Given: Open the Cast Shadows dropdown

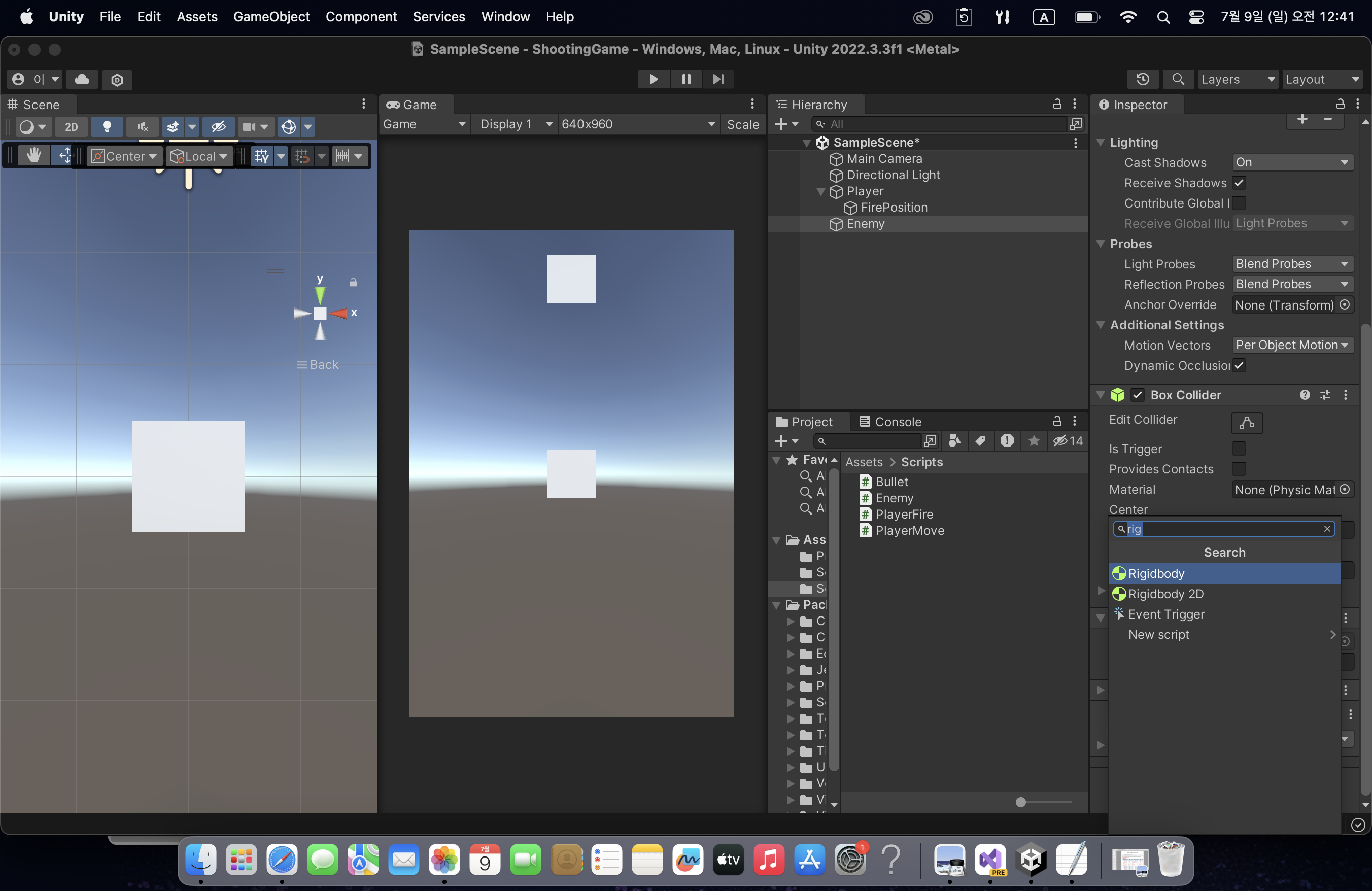Looking at the screenshot, I should (1291, 162).
